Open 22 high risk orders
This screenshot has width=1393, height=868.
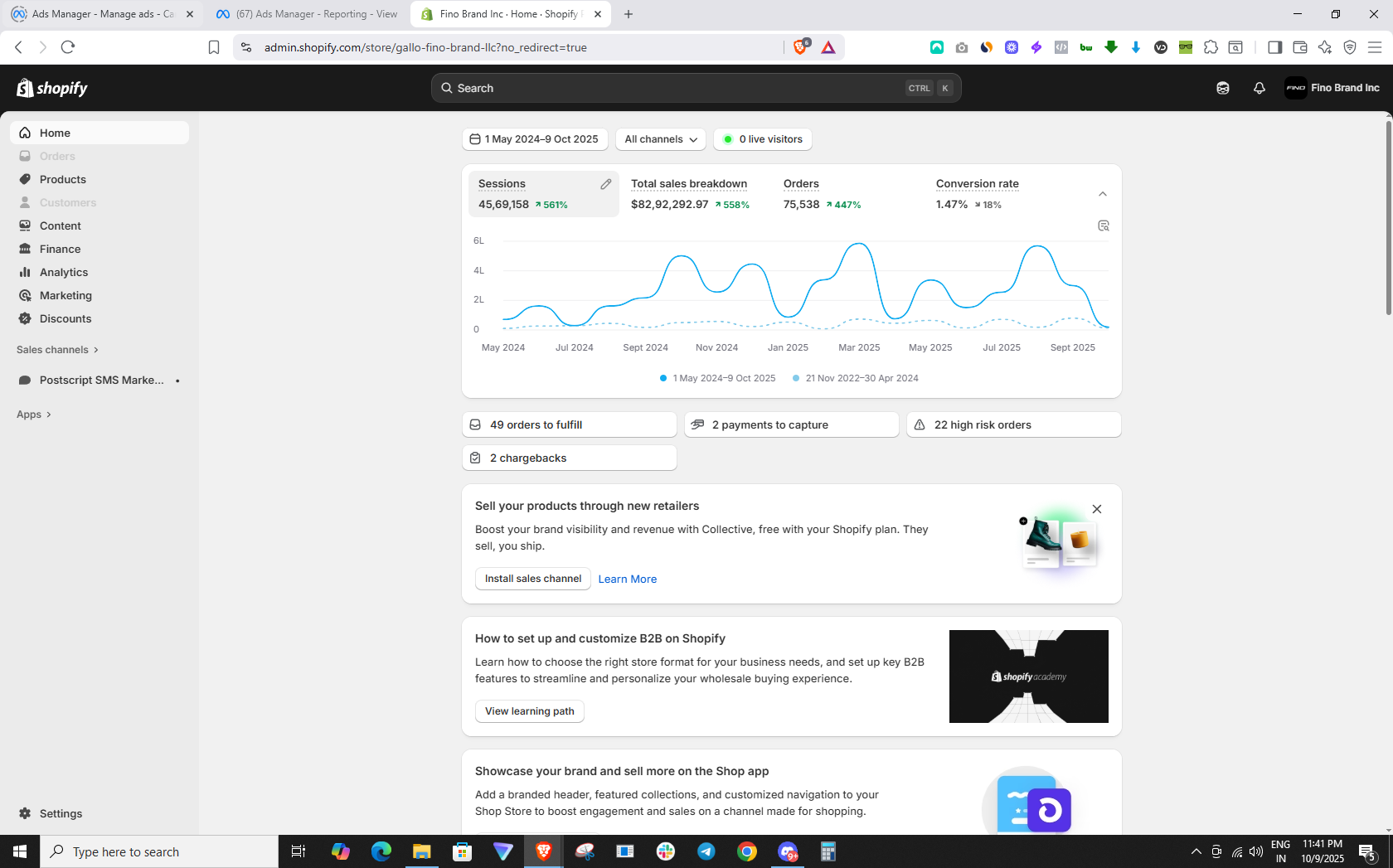(x=1014, y=424)
